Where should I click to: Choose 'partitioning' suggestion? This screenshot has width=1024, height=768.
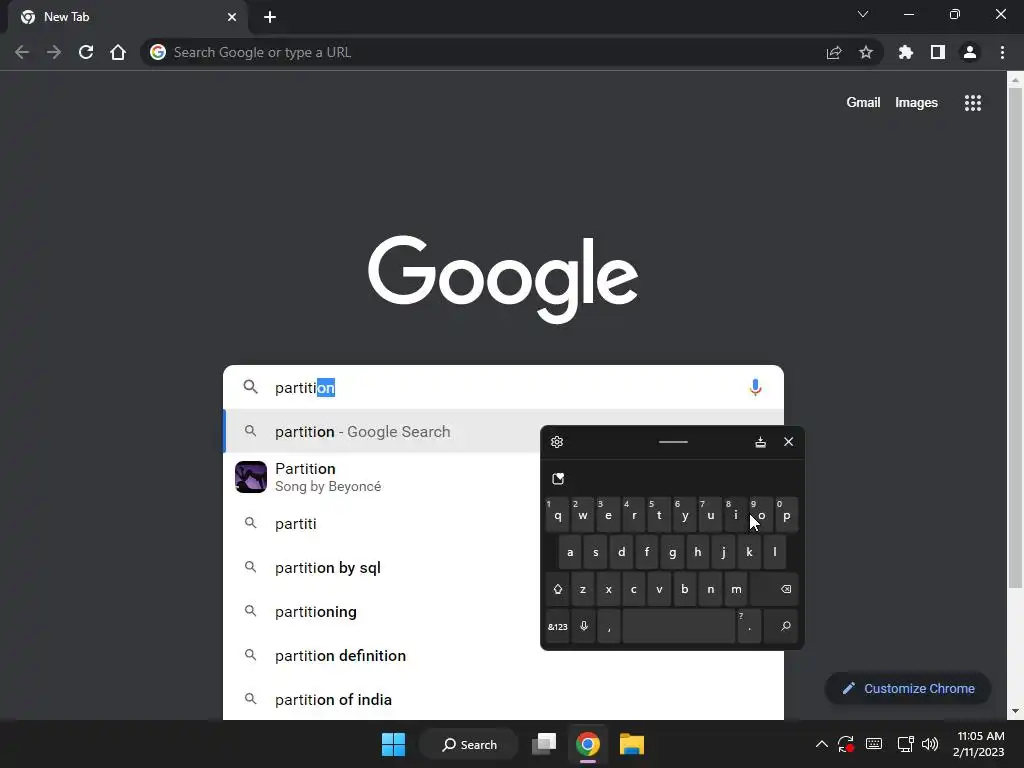pyautogui.click(x=381, y=611)
